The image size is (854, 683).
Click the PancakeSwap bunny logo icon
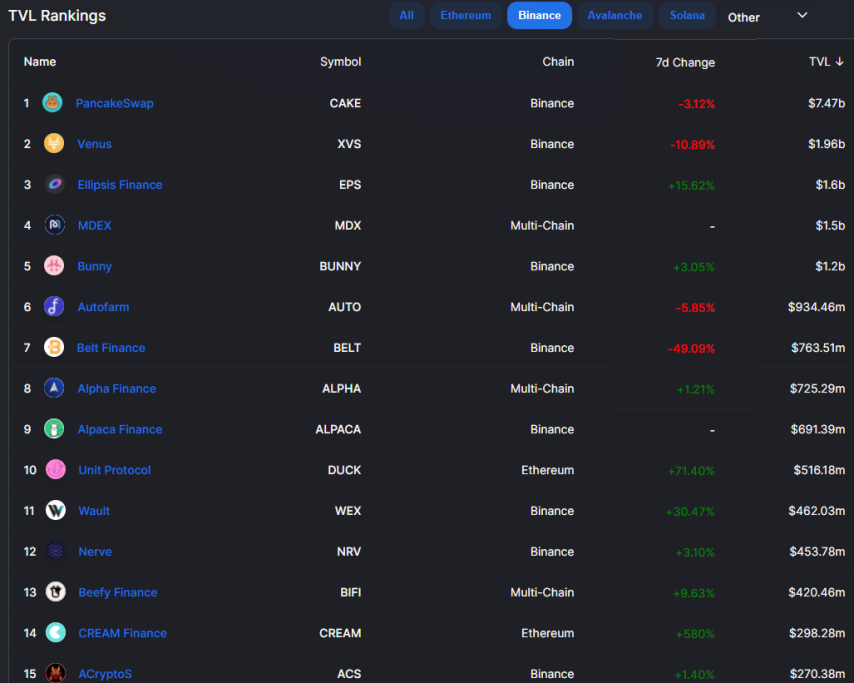(52, 102)
